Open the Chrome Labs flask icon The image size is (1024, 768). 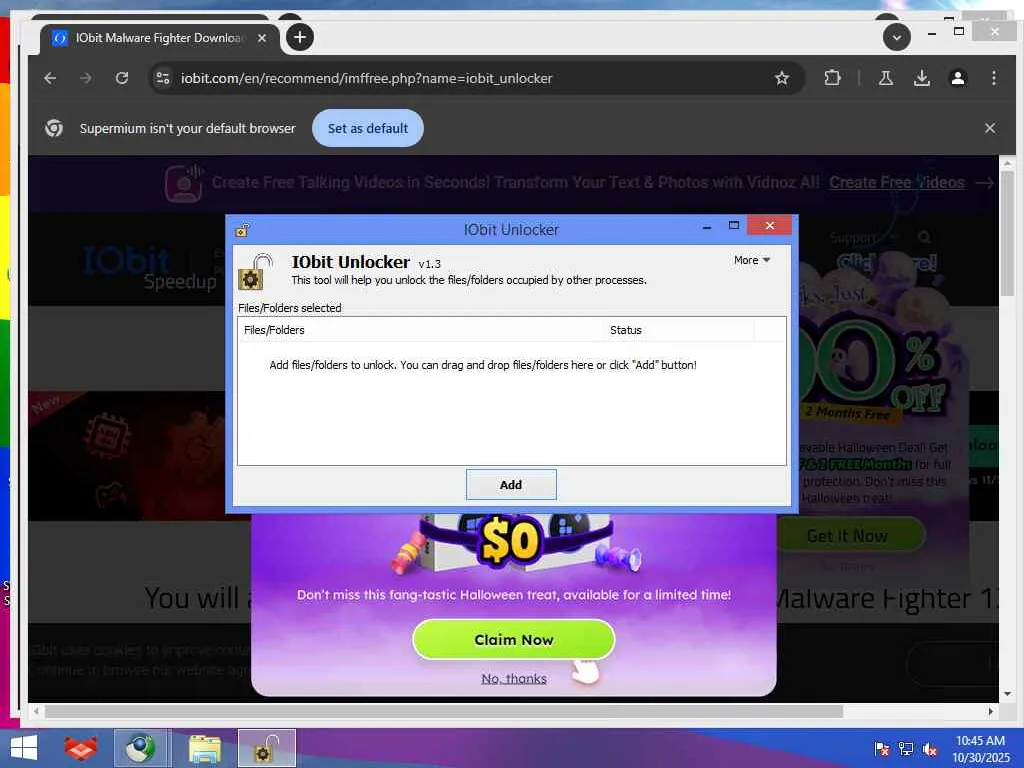point(886,78)
